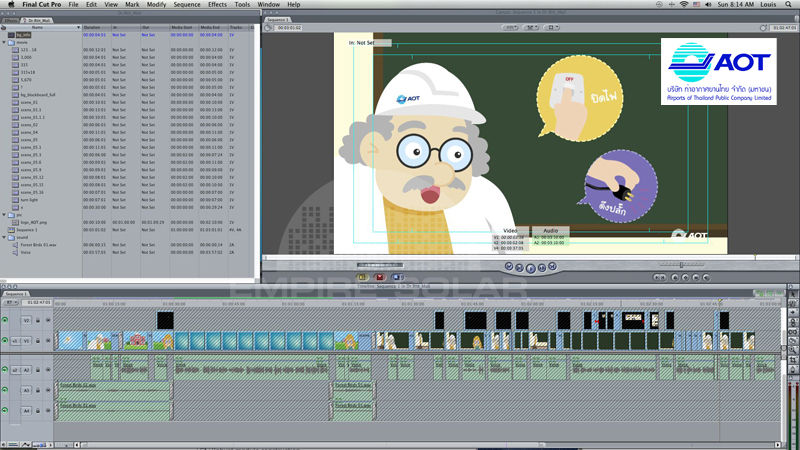800x450 pixels.
Task: Click the Duration column header
Action: (x=97, y=28)
